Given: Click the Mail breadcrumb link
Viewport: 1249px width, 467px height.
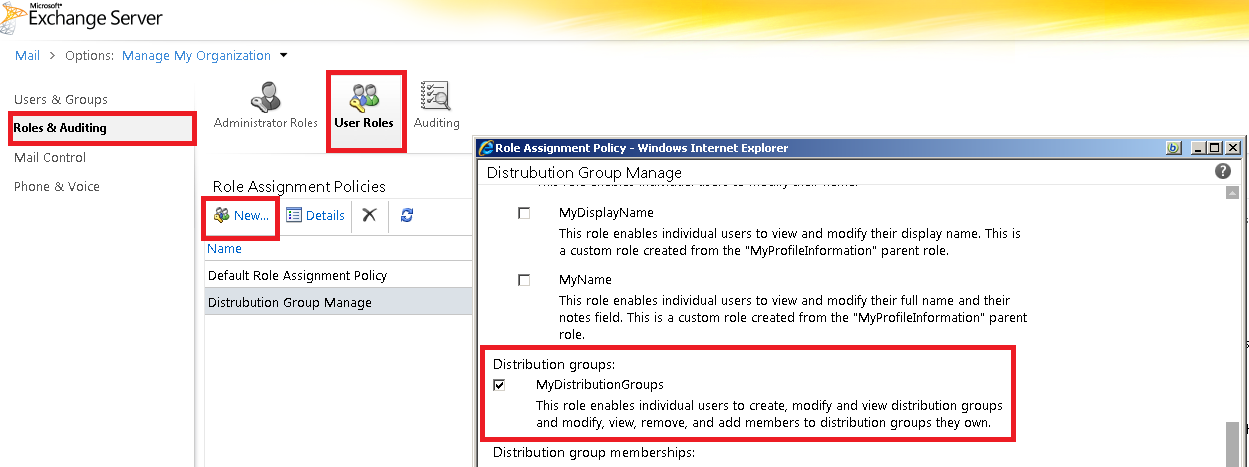Looking at the screenshot, I should [27, 56].
